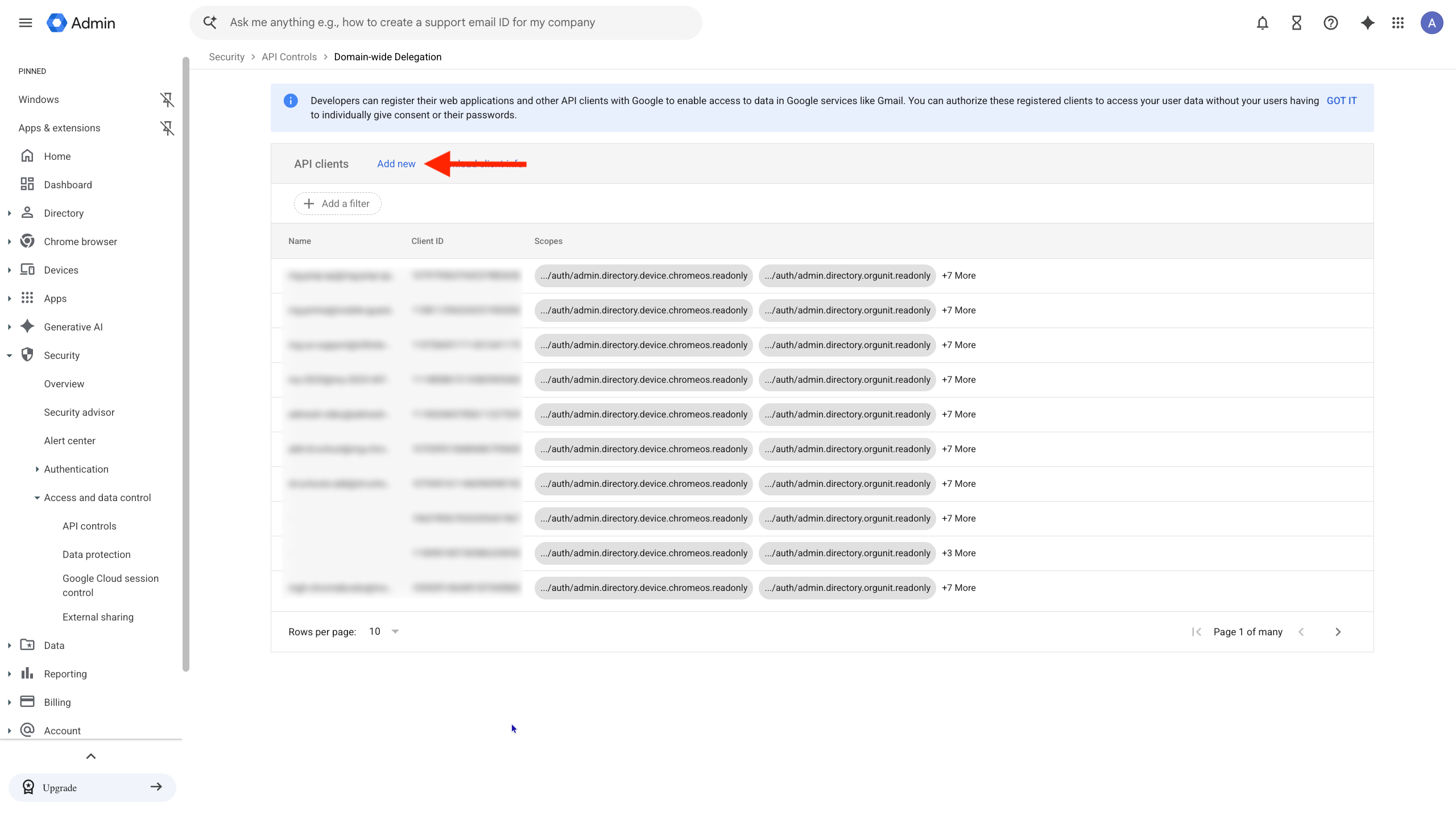Open the notifications bell
This screenshot has height=819, width=1456.
click(x=1263, y=23)
